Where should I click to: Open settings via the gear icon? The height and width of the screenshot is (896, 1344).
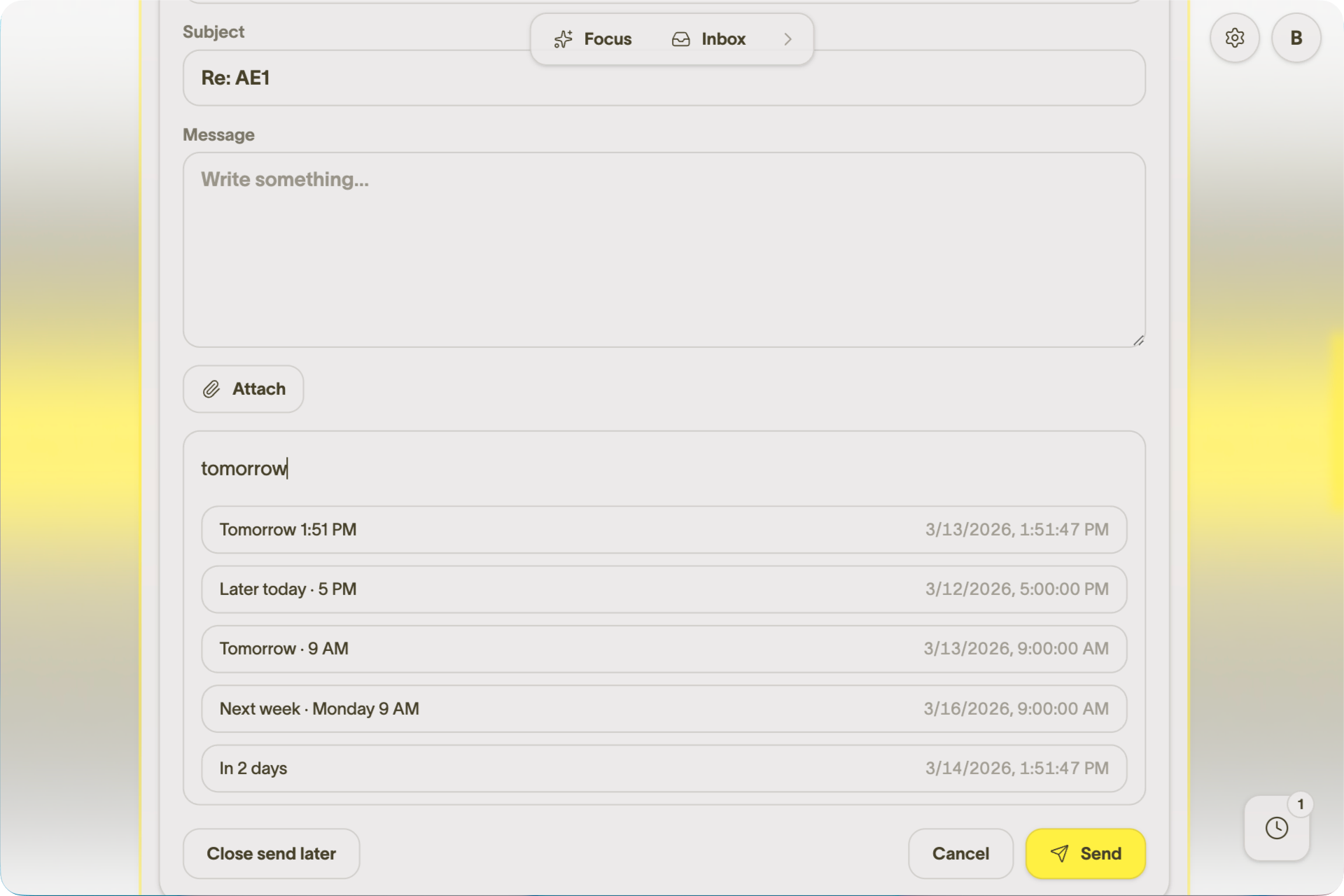(1235, 38)
